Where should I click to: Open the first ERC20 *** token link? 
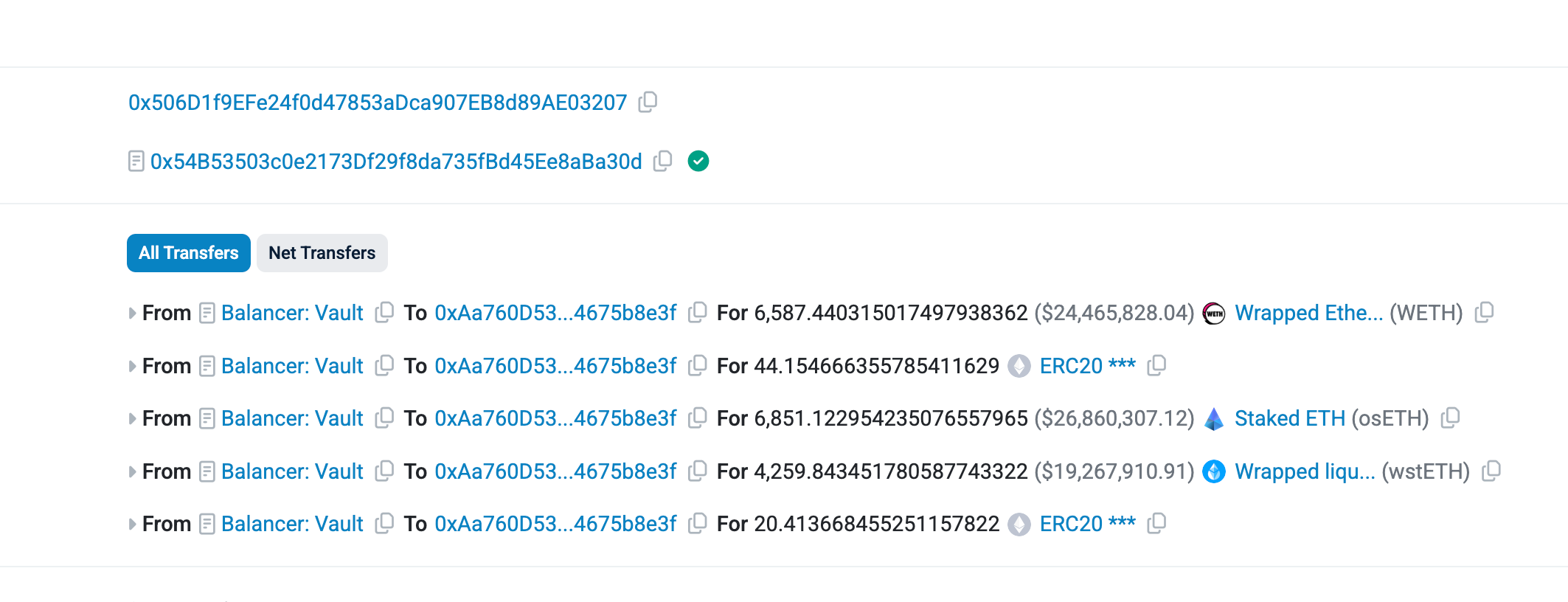(1087, 366)
